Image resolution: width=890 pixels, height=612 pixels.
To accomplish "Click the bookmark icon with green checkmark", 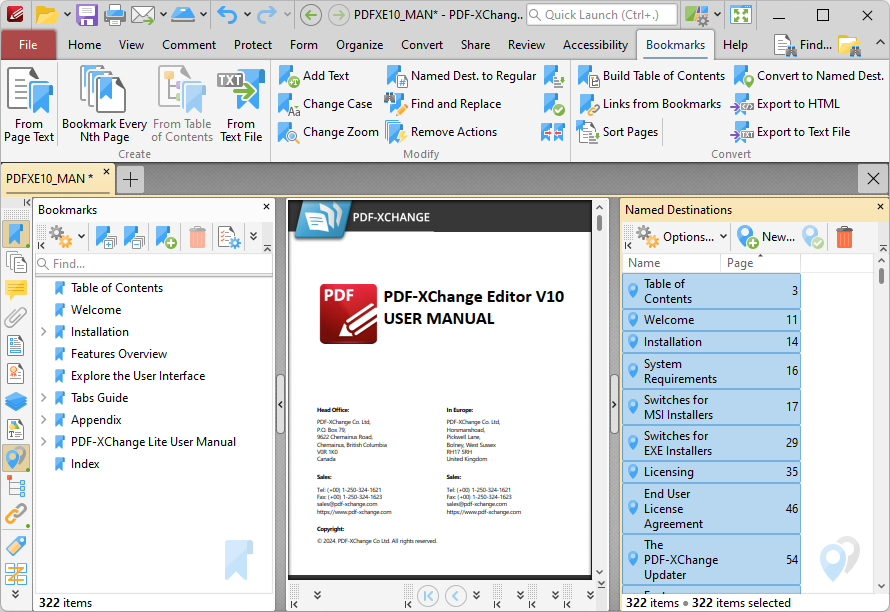I will coord(553,104).
